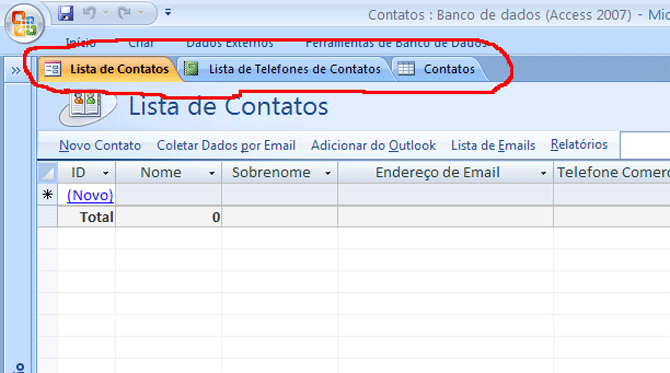Click the Contatos table grid icon
The image size is (670, 373).
click(406, 69)
